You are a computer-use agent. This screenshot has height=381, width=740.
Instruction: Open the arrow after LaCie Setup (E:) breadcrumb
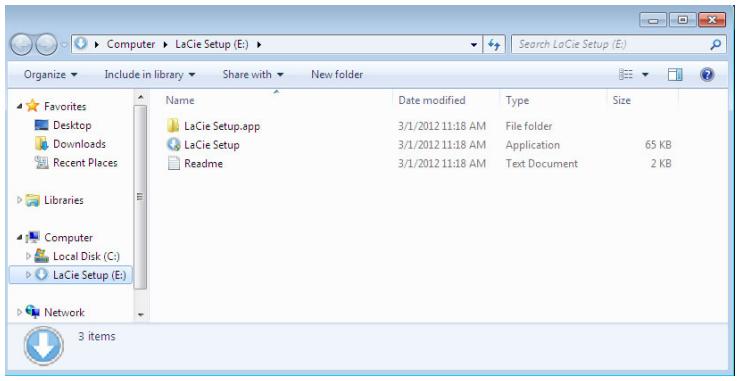click(x=259, y=45)
